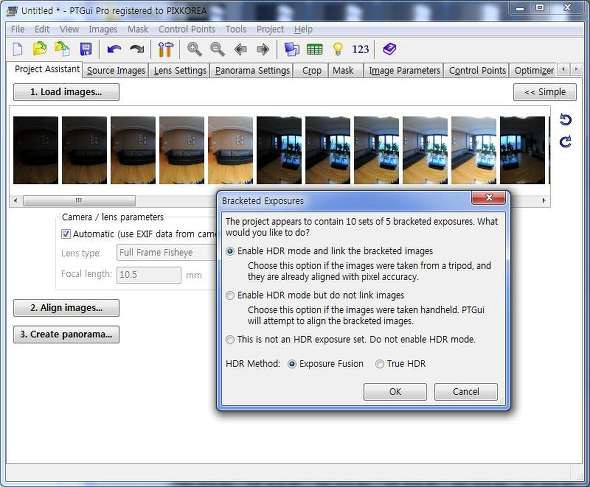Image resolution: width=590 pixels, height=487 pixels.
Task: Rotate images counterclockwise icon
Action: coord(566,120)
